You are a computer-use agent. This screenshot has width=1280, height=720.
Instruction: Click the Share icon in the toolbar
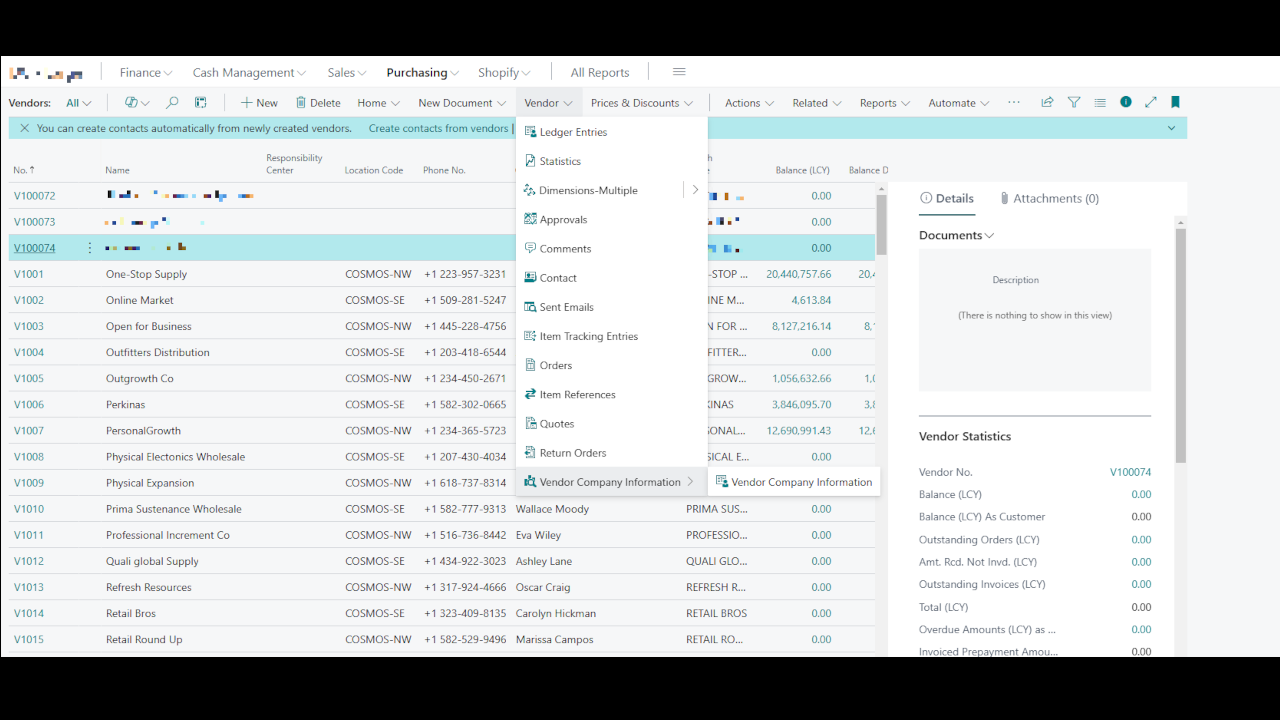tap(1047, 102)
